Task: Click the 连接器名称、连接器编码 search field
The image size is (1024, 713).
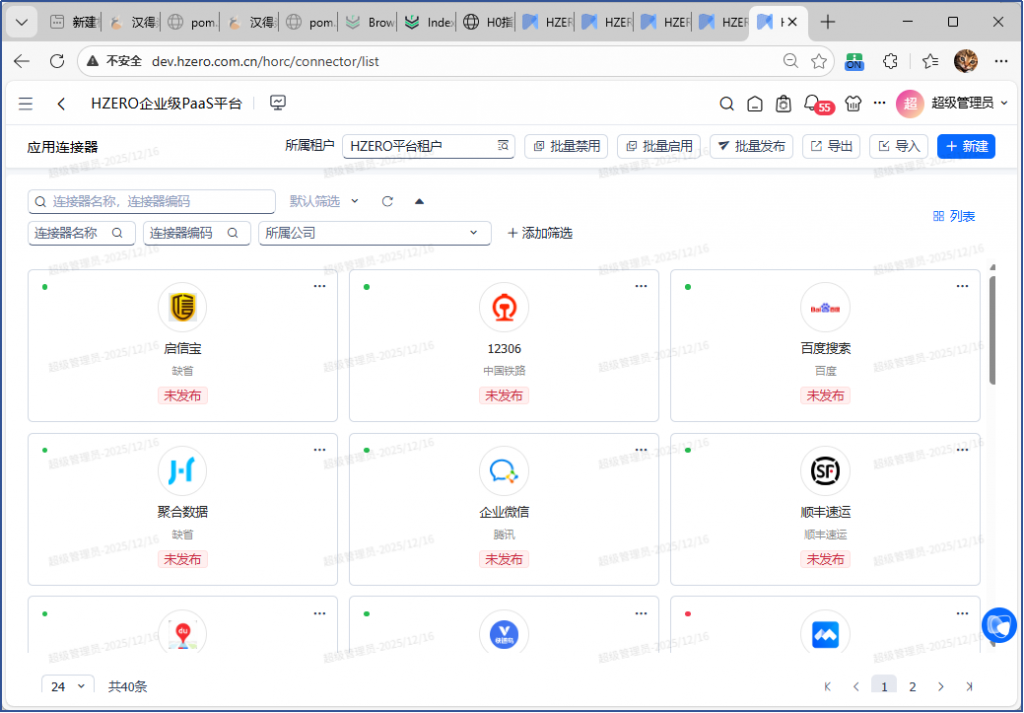Action: 151,201
